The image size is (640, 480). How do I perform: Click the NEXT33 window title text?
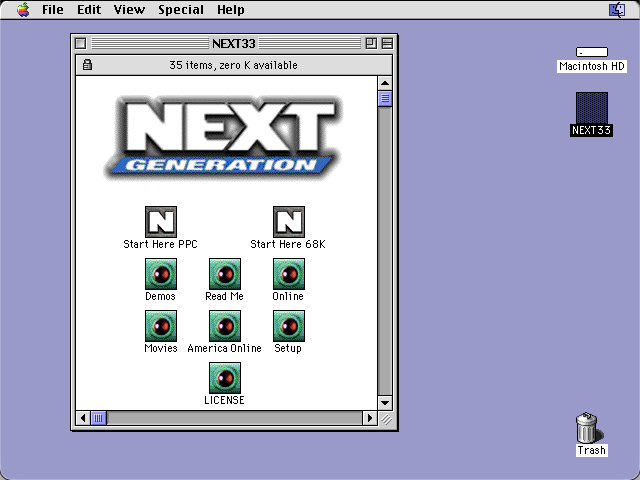tap(233, 44)
